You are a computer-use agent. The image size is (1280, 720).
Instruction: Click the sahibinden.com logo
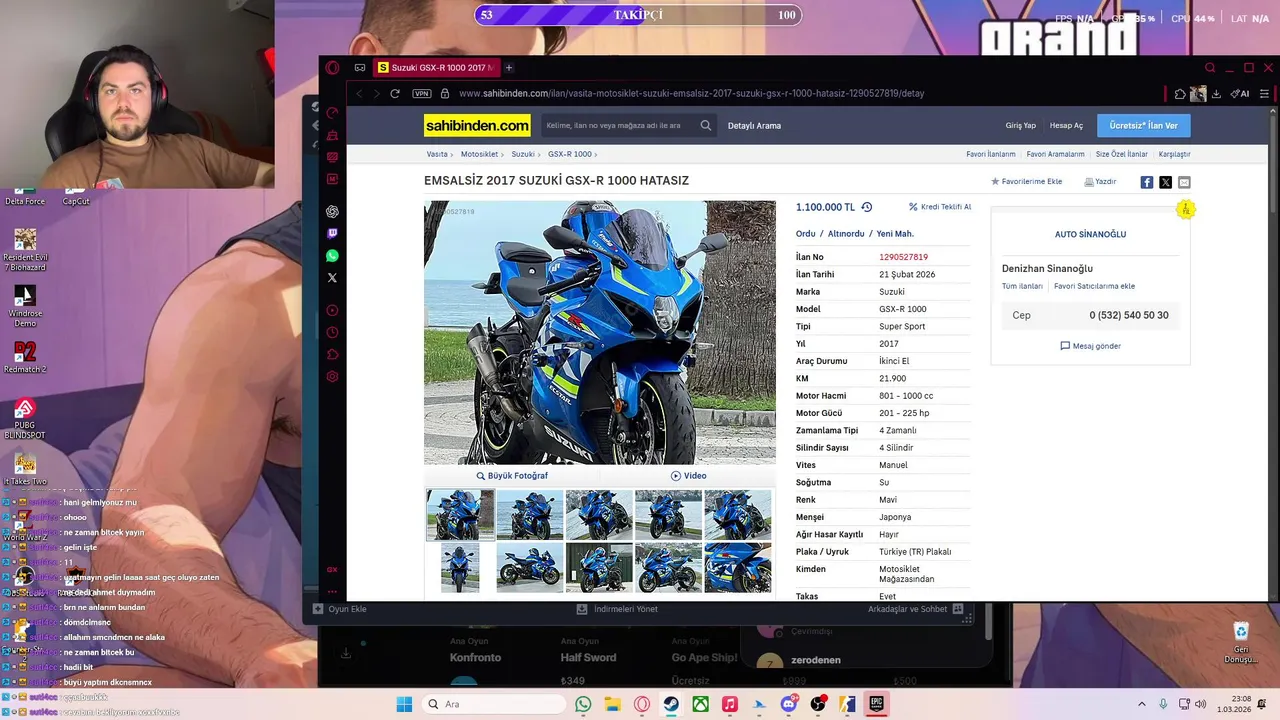tap(478, 125)
